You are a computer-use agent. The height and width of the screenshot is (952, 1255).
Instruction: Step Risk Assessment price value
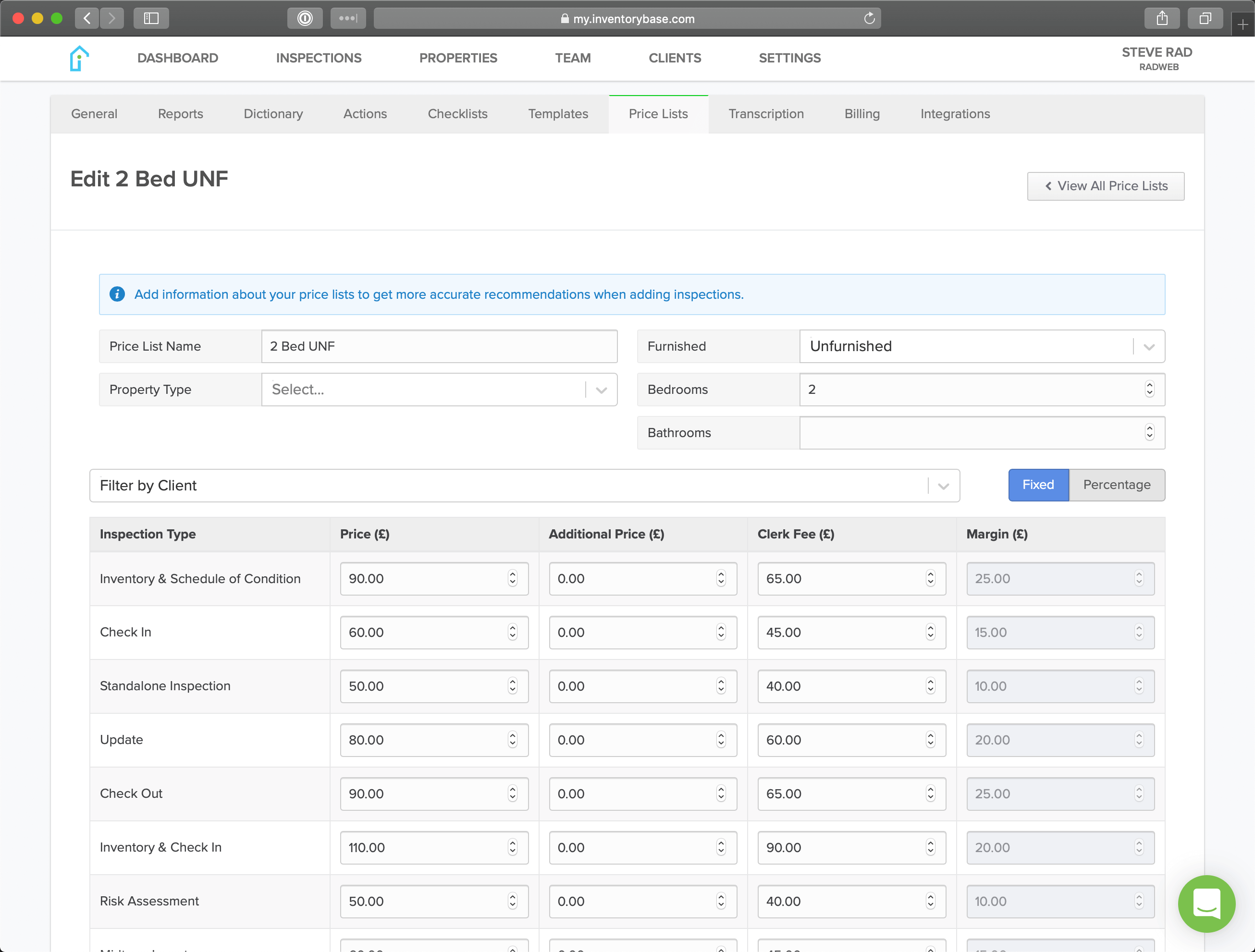click(x=512, y=901)
